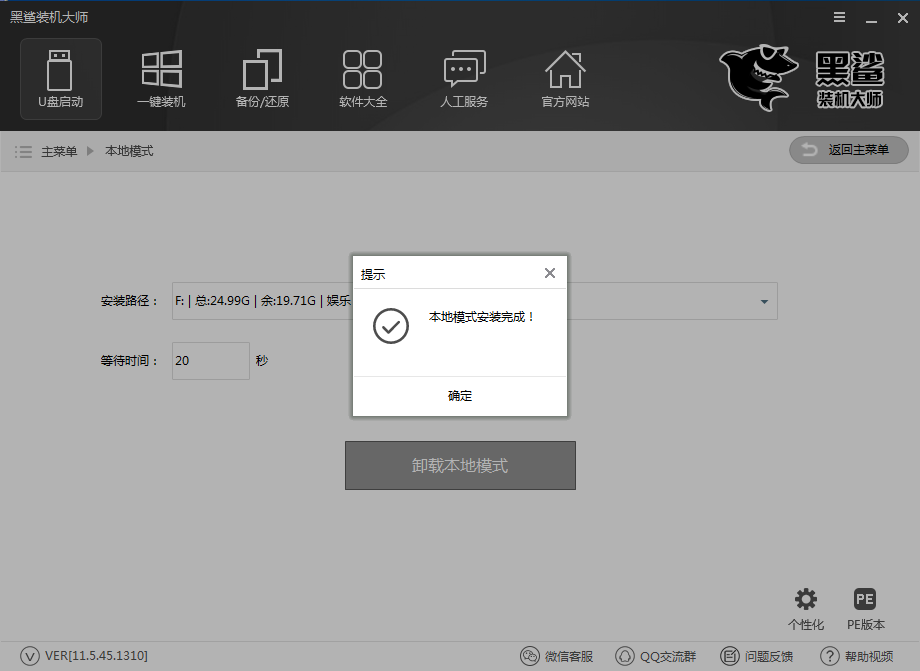Select PE版本 icon
This screenshot has height=671, width=920.
click(x=865, y=608)
